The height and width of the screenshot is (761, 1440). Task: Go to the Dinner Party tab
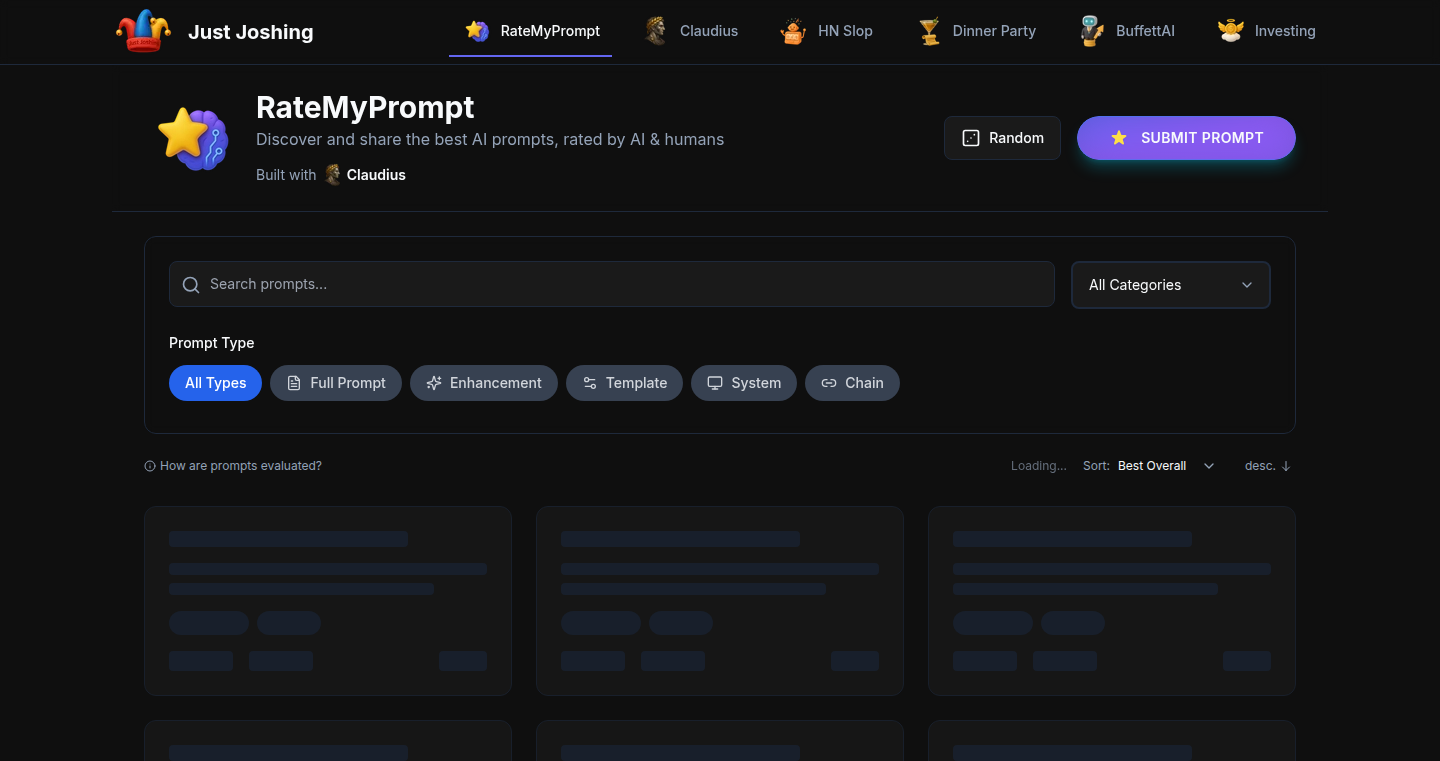(x=977, y=31)
